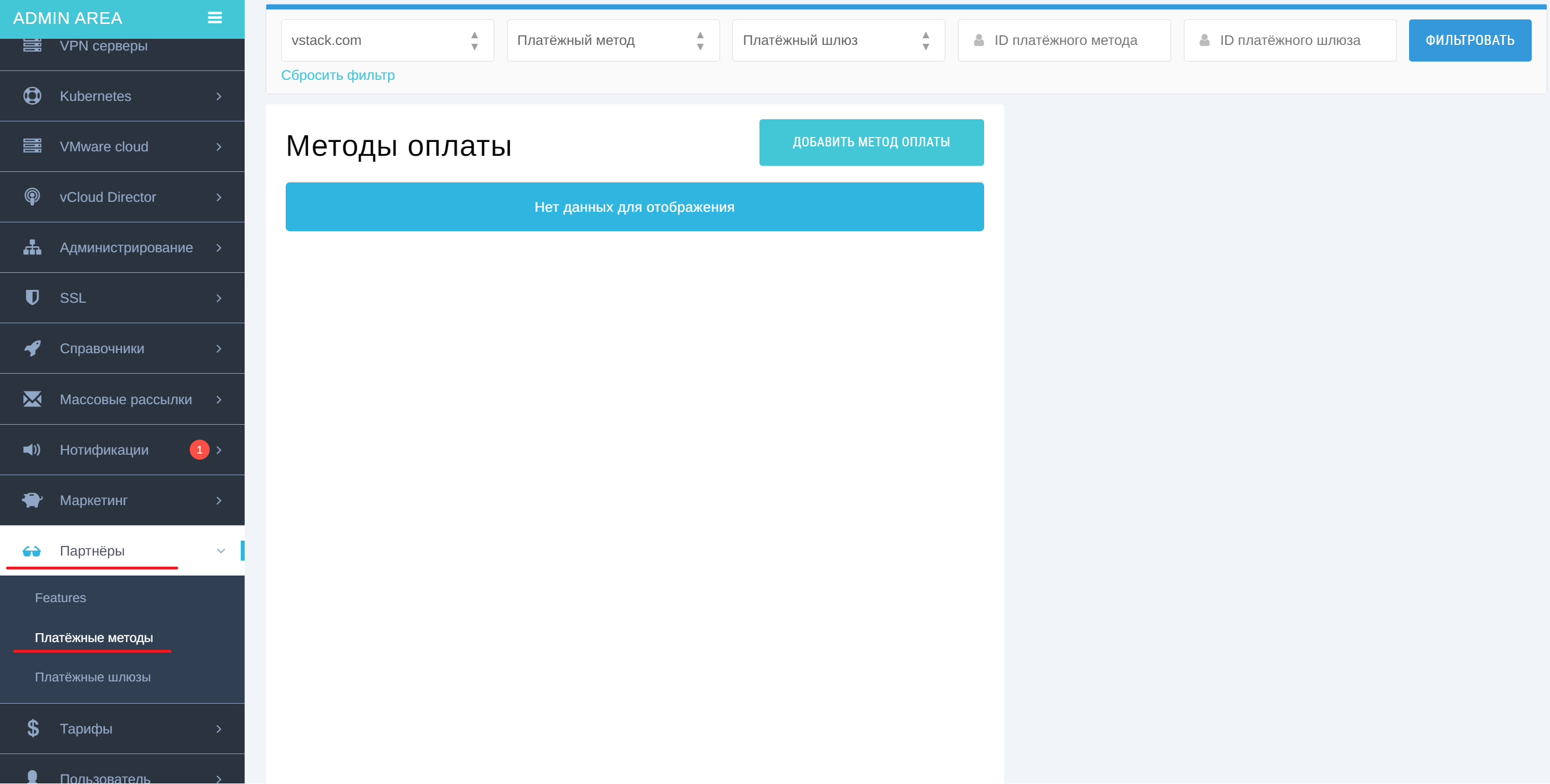Viewport: 1550px width, 784px height.
Task: Expand the Маркетинг chevron
Action: tap(219, 501)
